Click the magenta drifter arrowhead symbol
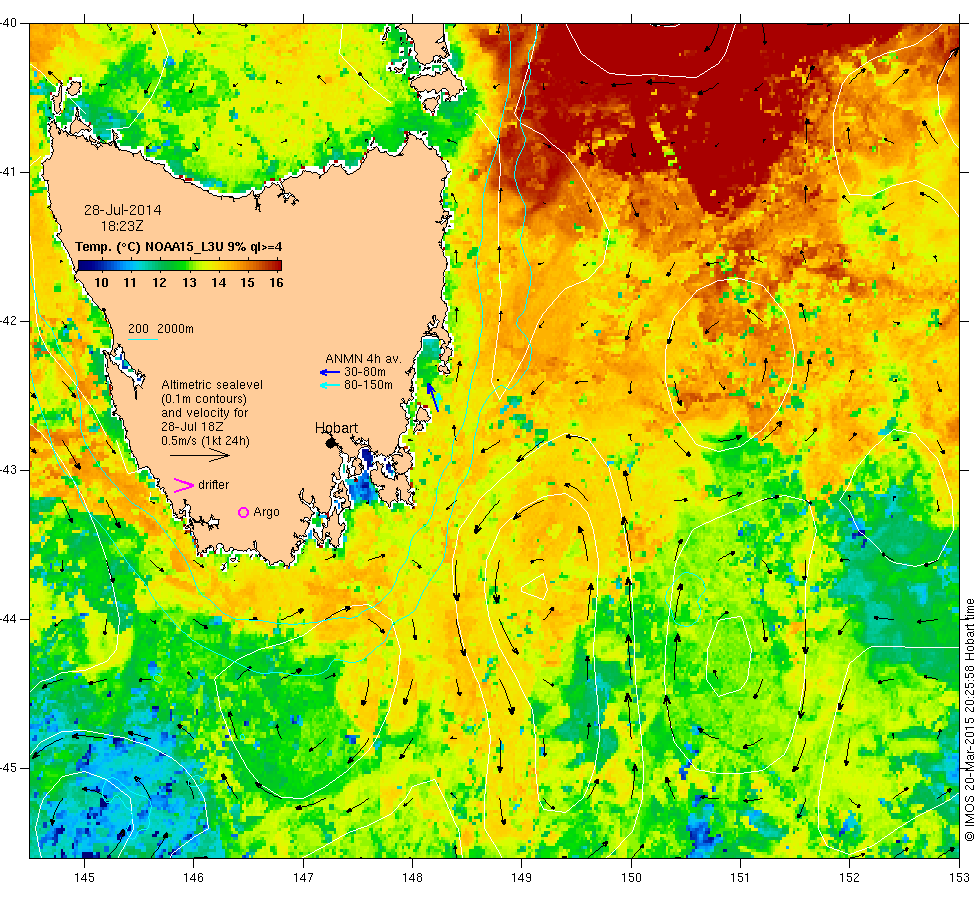Viewport: 980px width, 900px height. 184,486
